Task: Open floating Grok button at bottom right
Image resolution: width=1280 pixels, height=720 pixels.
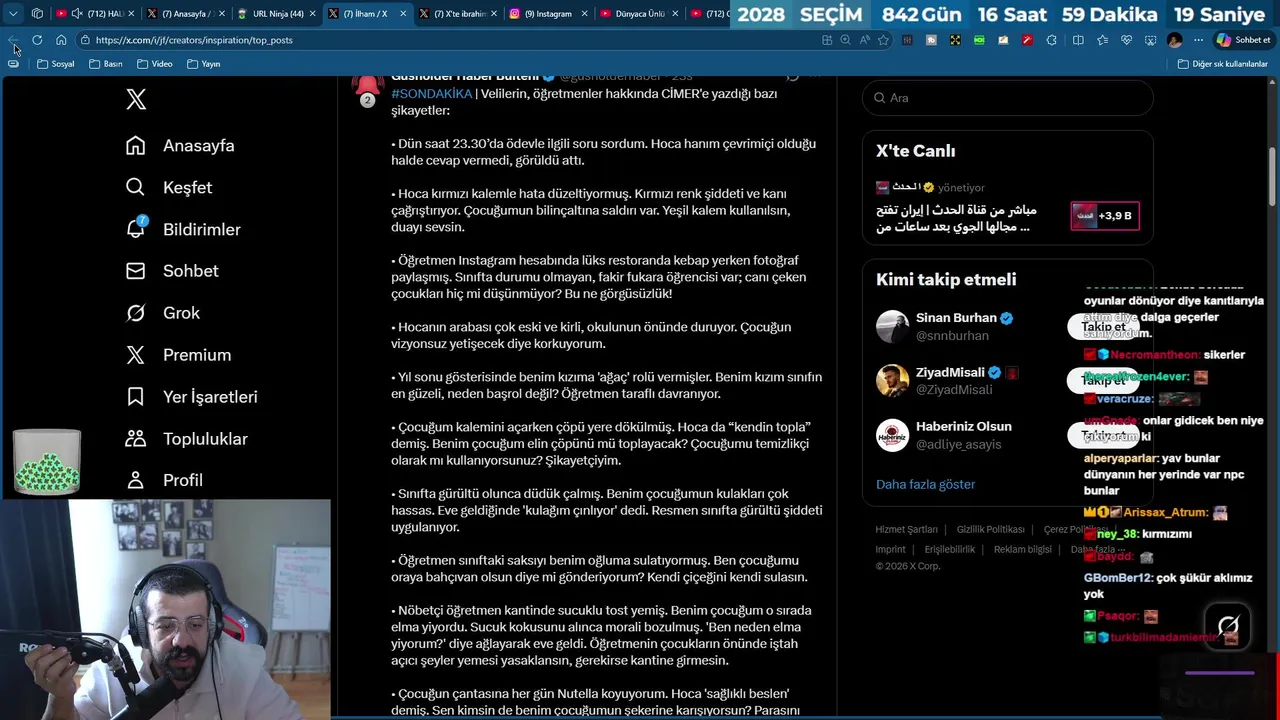Action: click(1228, 626)
